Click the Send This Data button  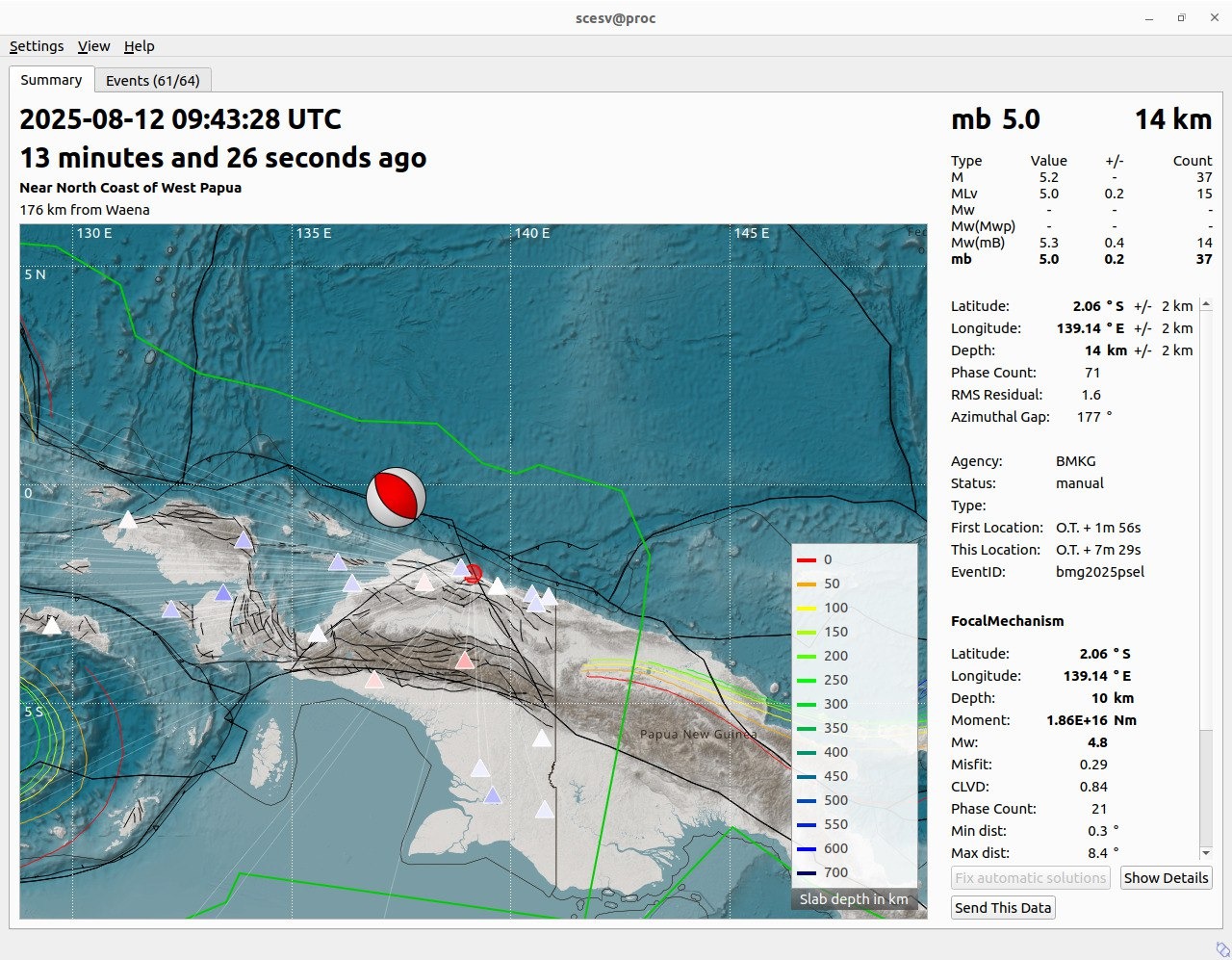(x=1003, y=908)
